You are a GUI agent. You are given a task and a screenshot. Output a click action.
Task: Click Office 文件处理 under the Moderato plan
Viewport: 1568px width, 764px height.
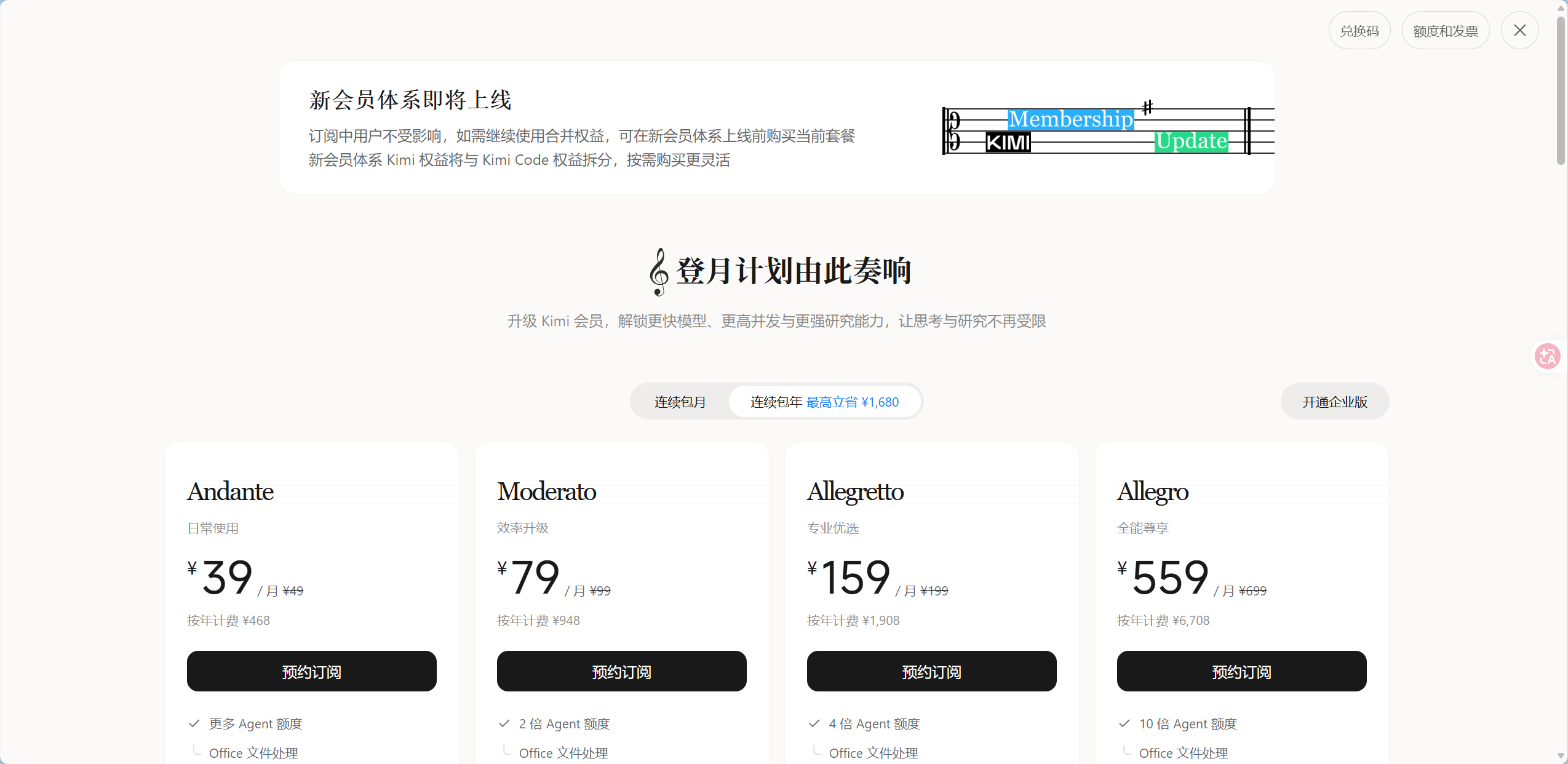click(x=563, y=753)
